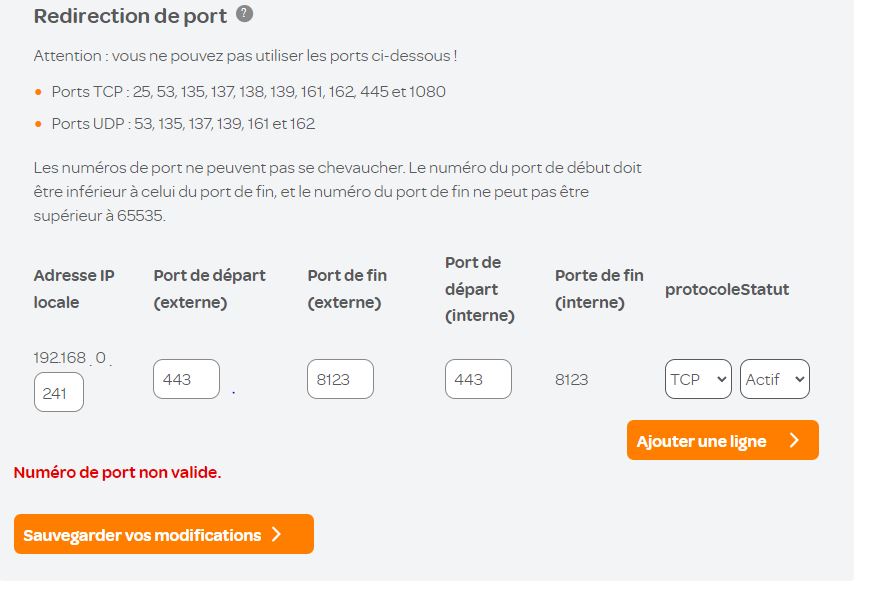Edit the internal start port field
The image size is (891, 596).
(478, 379)
